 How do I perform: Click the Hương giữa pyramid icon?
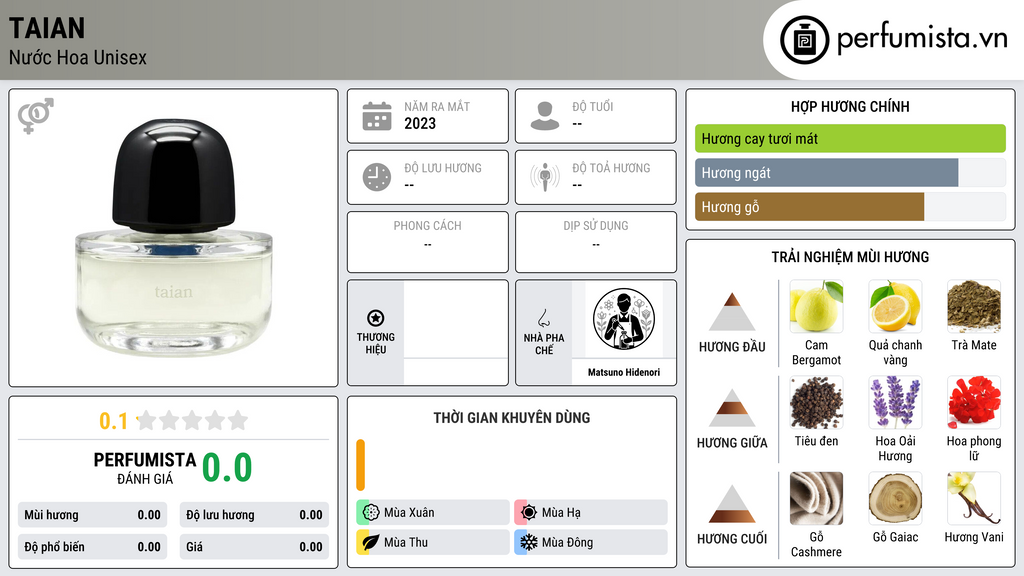(x=732, y=408)
